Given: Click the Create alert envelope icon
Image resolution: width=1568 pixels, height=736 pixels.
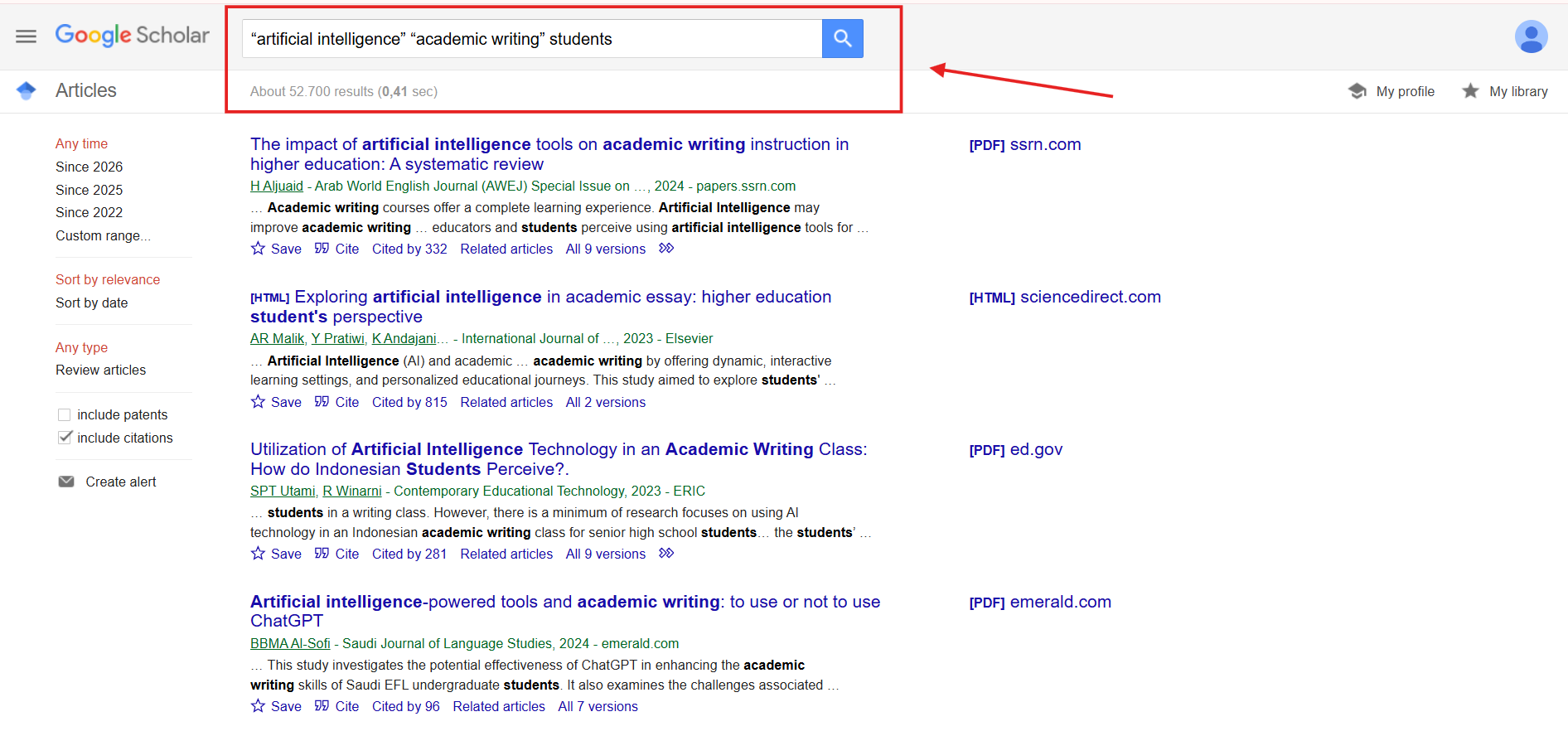Looking at the screenshot, I should coord(66,482).
